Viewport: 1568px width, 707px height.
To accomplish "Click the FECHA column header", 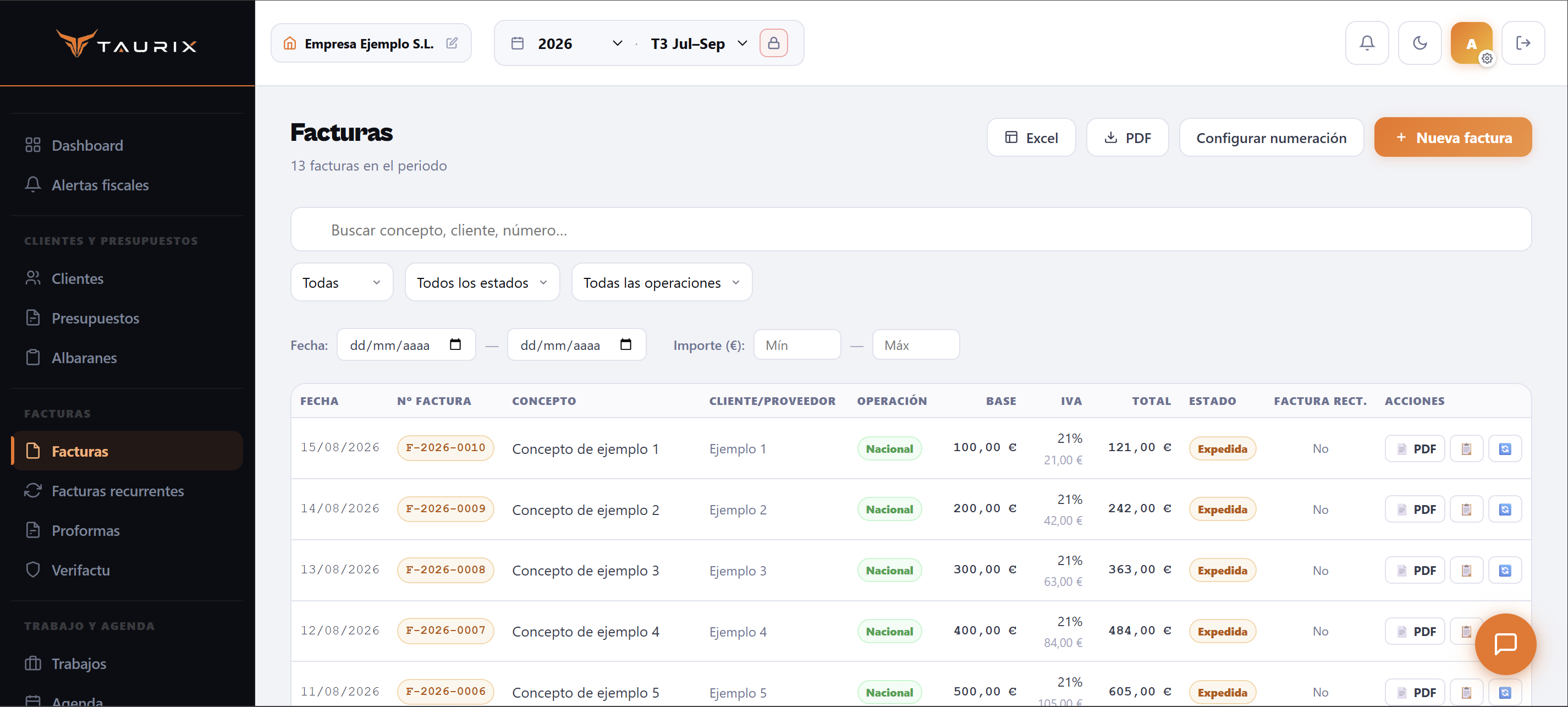I will tap(319, 401).
